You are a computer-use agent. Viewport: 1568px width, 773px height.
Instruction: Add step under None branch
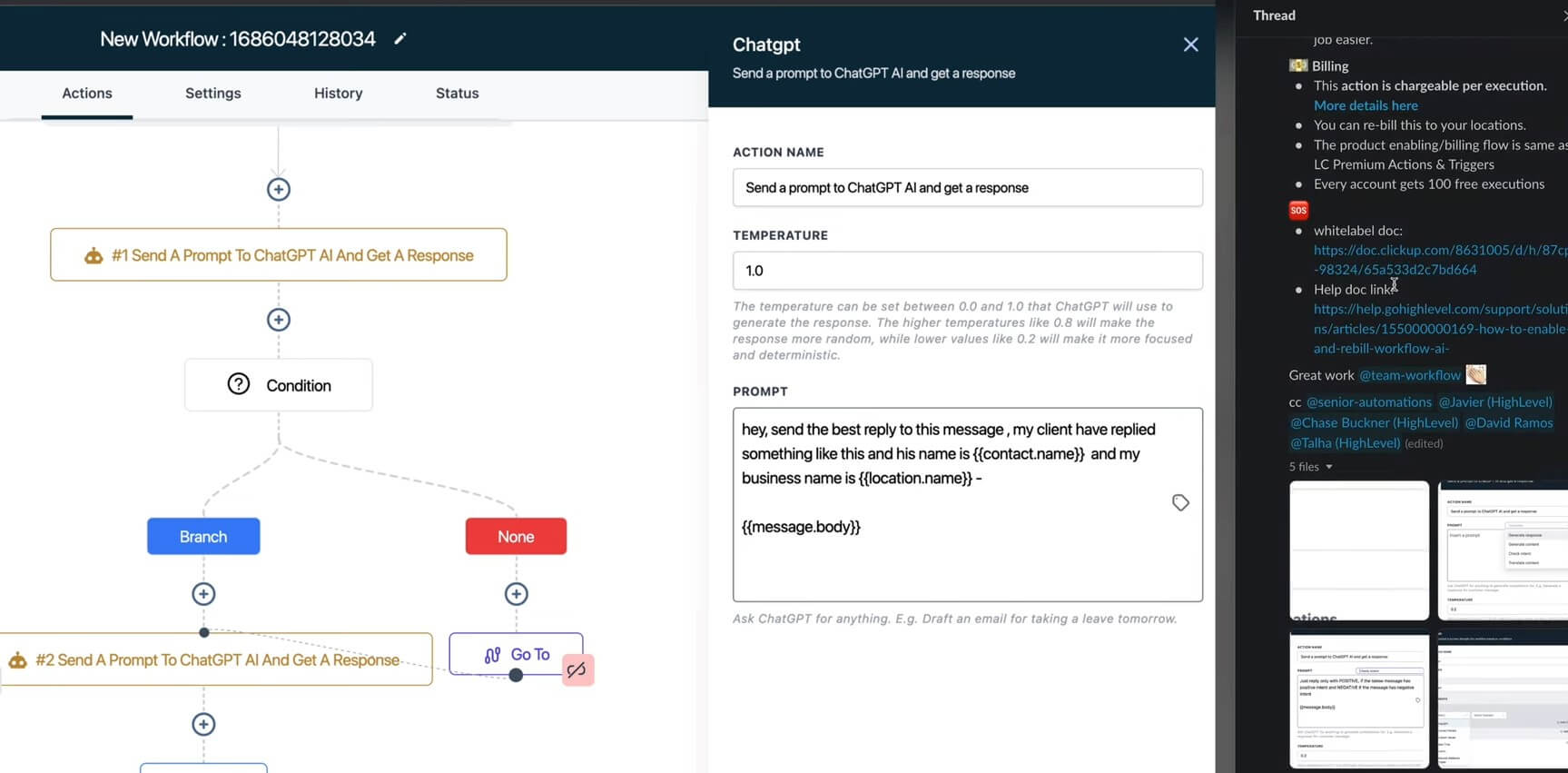517,594
